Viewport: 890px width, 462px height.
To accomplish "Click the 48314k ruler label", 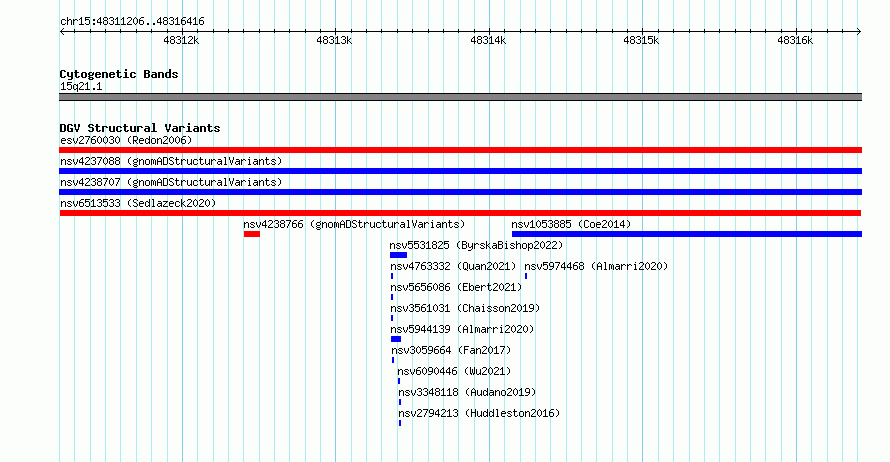I will pyautogui.click(x=488, y=40).
